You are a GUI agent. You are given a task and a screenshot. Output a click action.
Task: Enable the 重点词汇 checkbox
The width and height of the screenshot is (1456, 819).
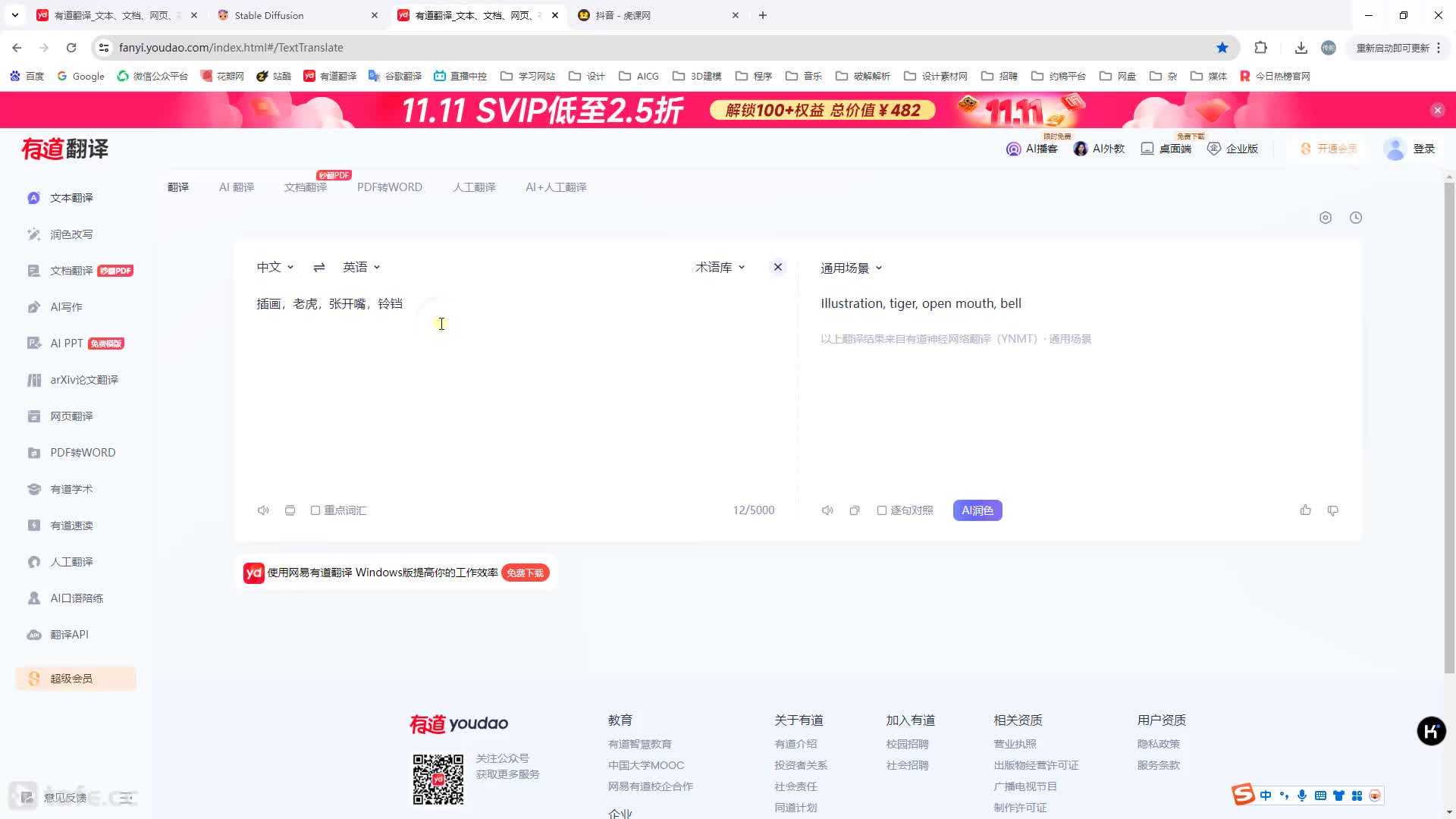(315, 510)
